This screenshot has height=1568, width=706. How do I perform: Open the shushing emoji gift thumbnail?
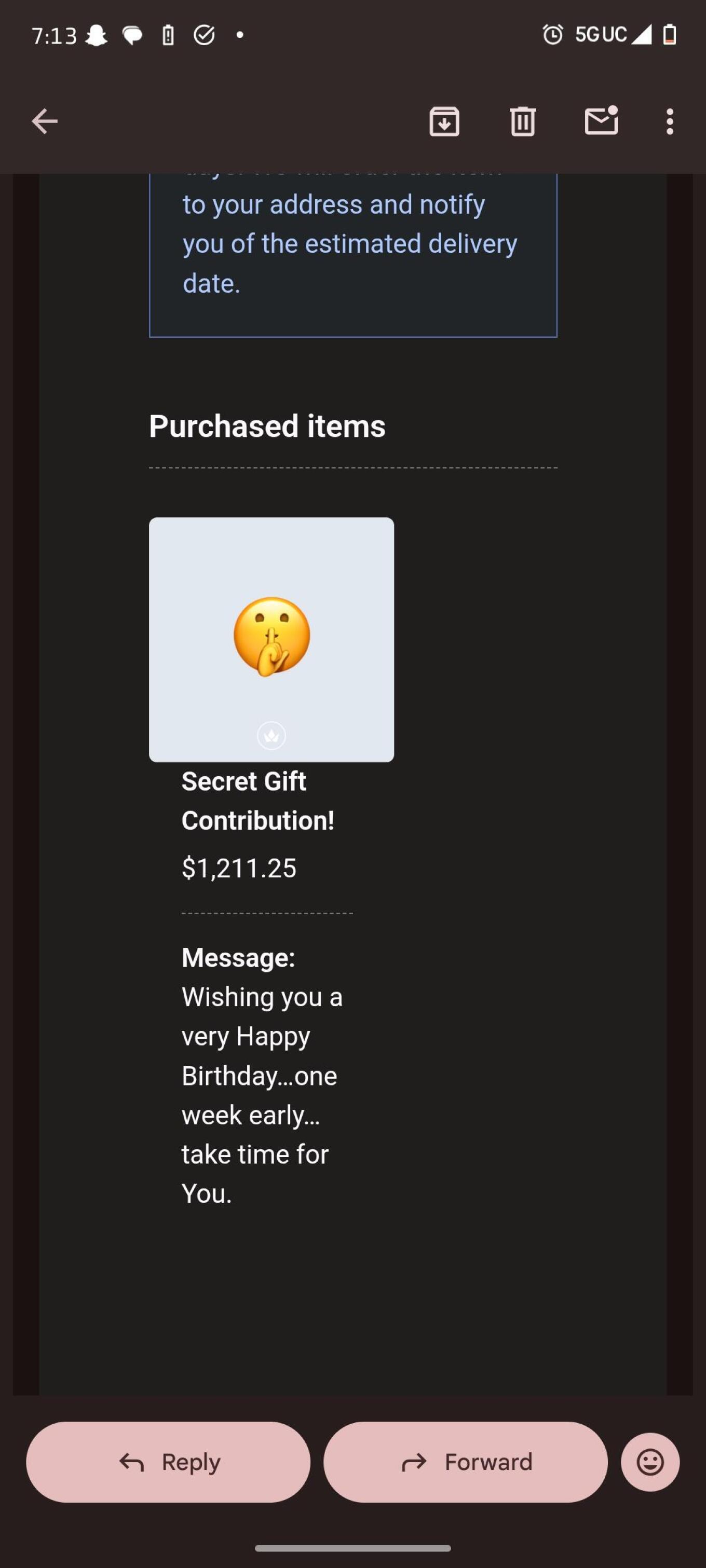(x=271, y=639)
